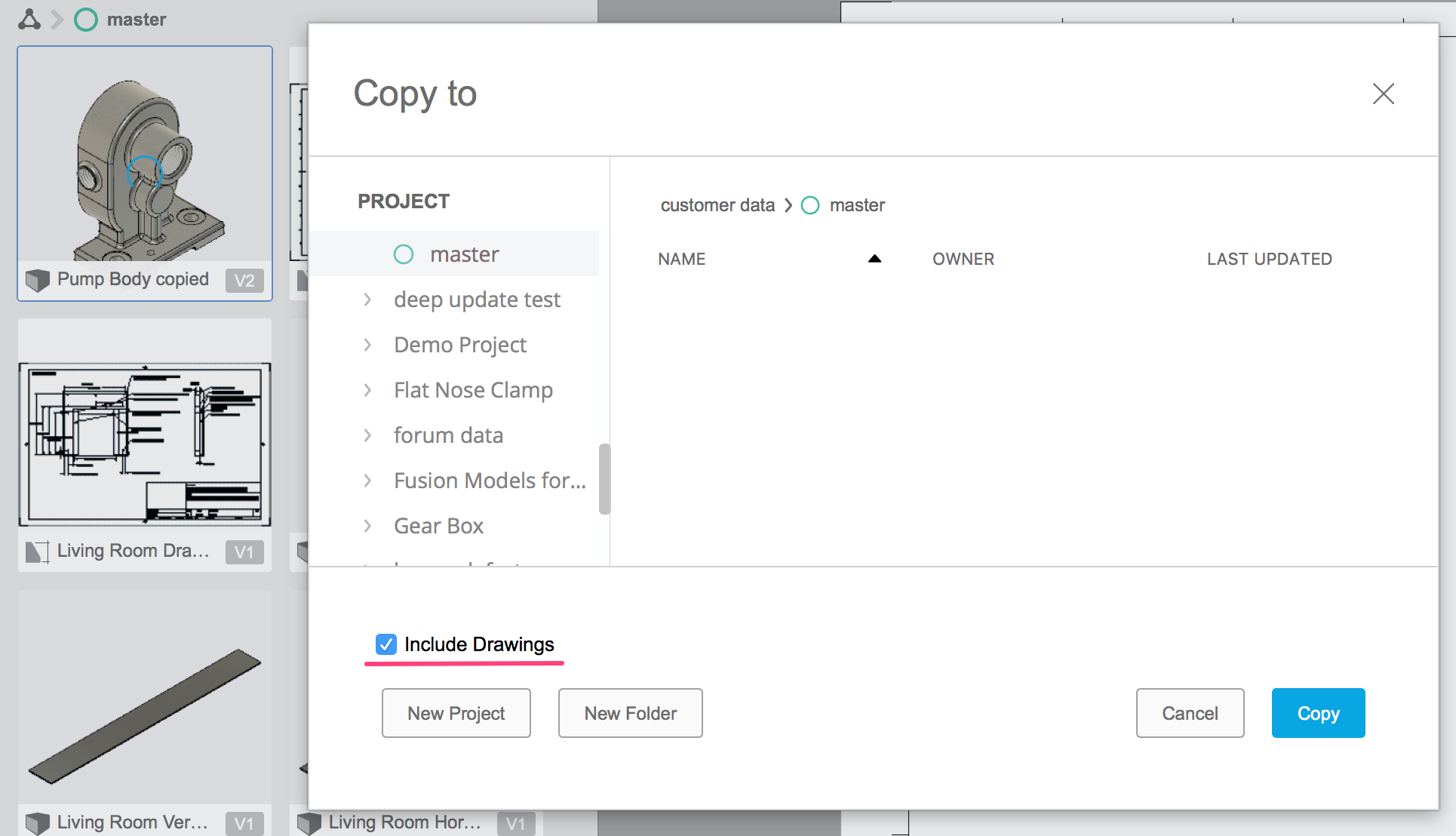Click the New Project button

pos(456,713)
